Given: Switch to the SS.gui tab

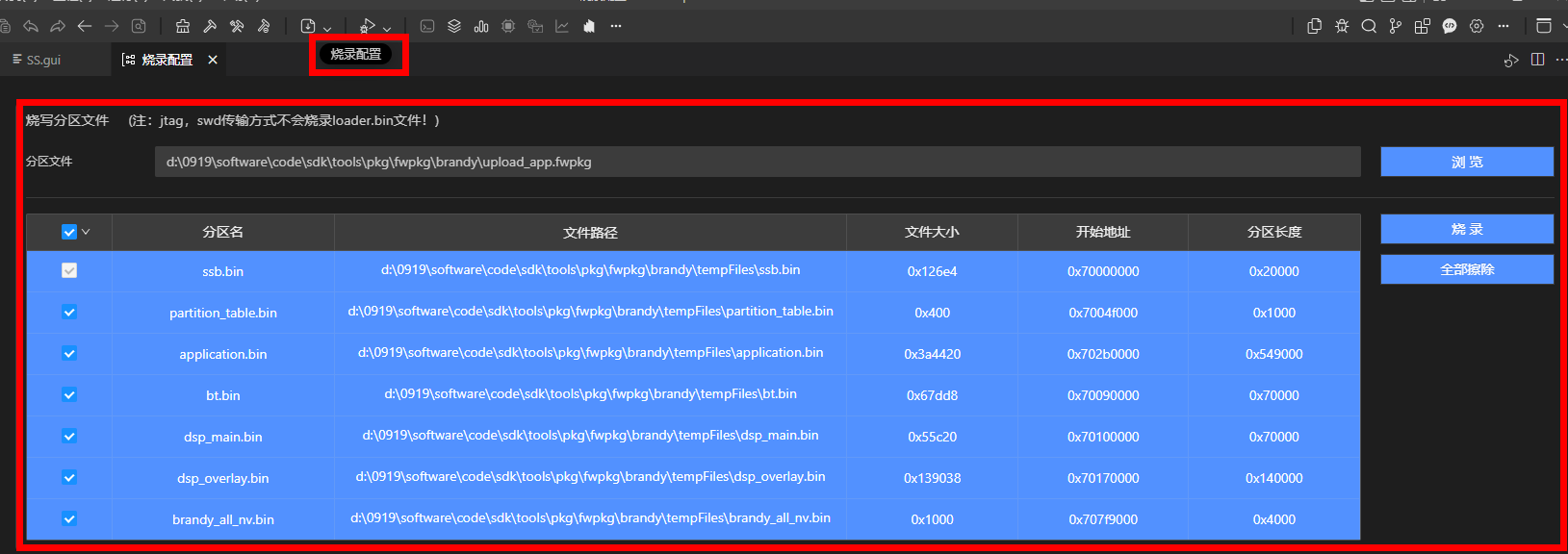Looking at the screenshot, I should click(x=37, y=60).
